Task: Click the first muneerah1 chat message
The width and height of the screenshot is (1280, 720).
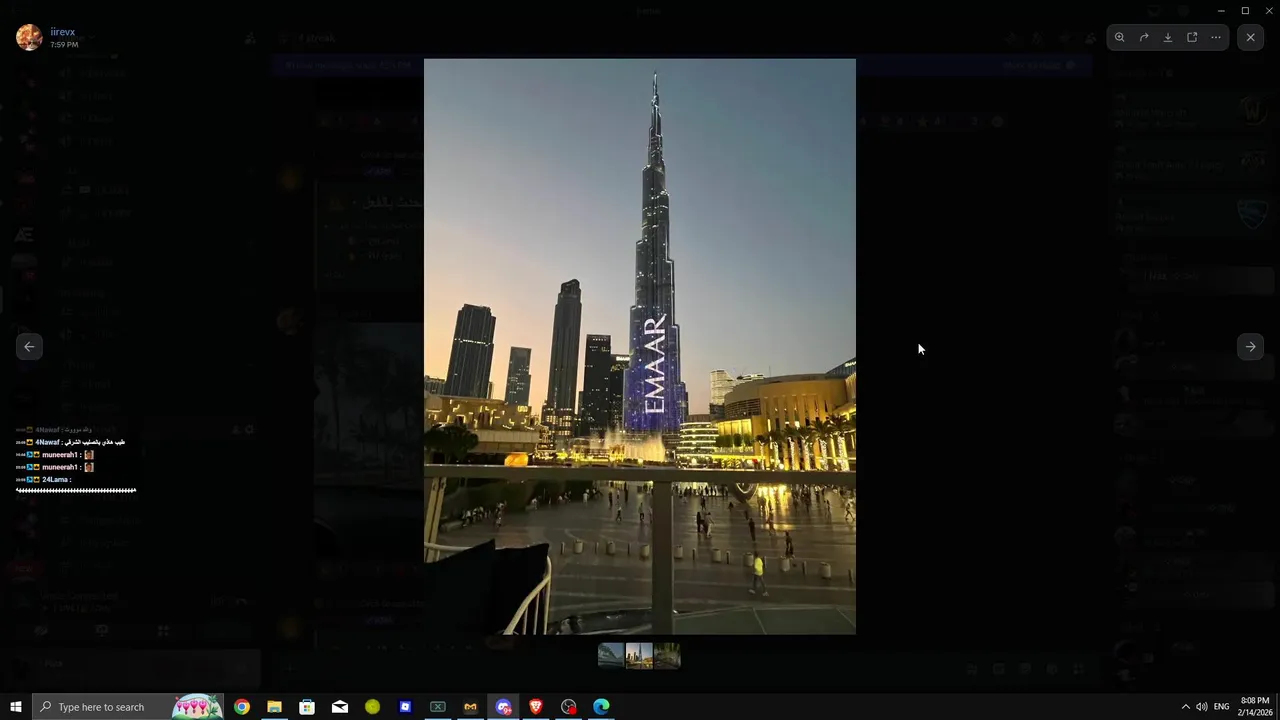Action: 55,455
